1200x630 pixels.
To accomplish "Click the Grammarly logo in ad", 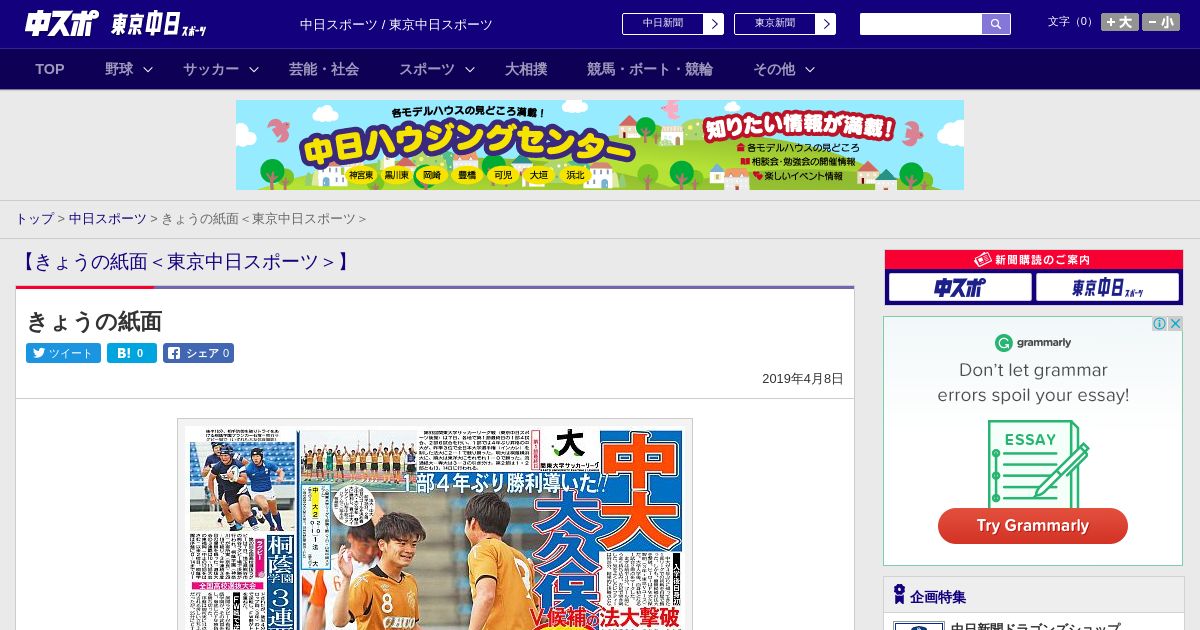I will 1033,343.
